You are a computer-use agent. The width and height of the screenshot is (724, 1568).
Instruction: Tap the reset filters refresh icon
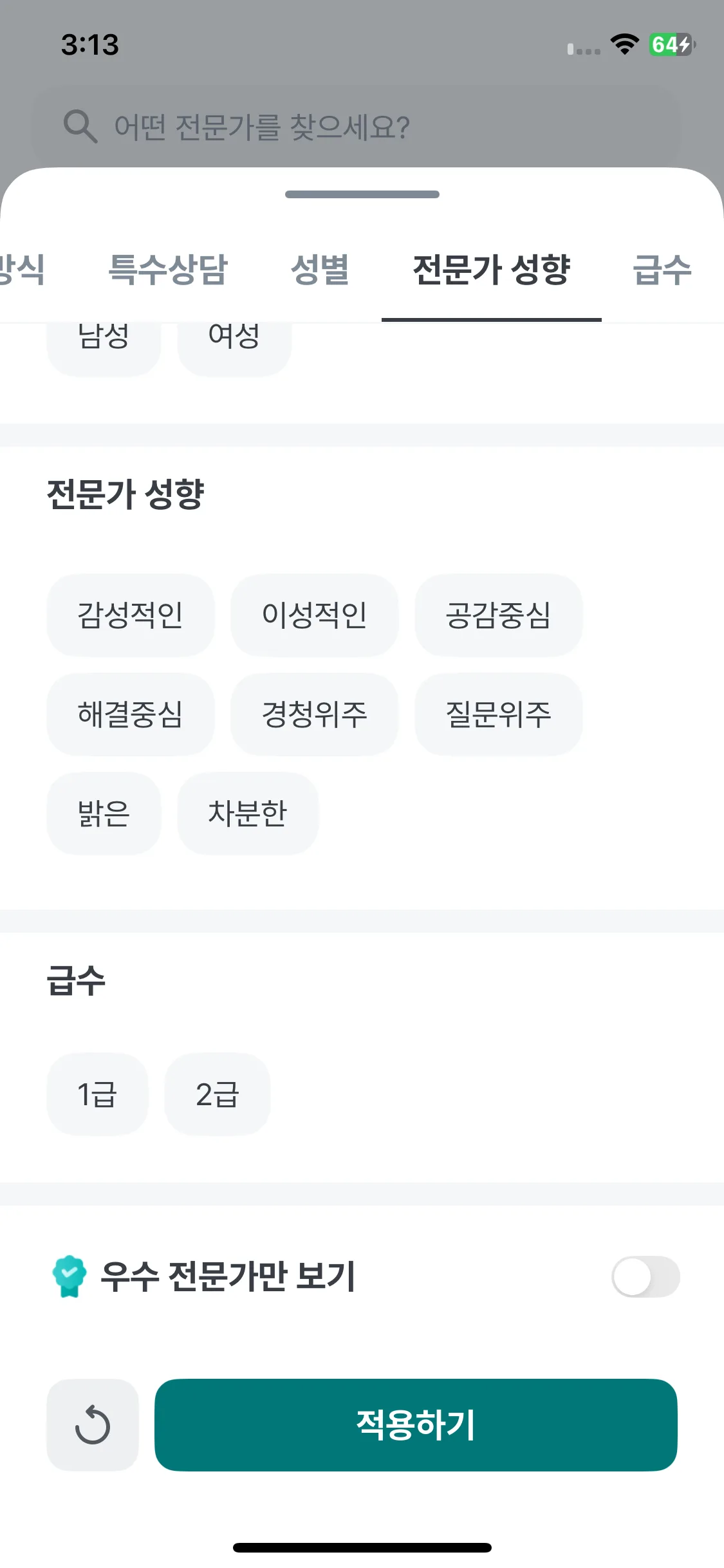point(93,1424)
